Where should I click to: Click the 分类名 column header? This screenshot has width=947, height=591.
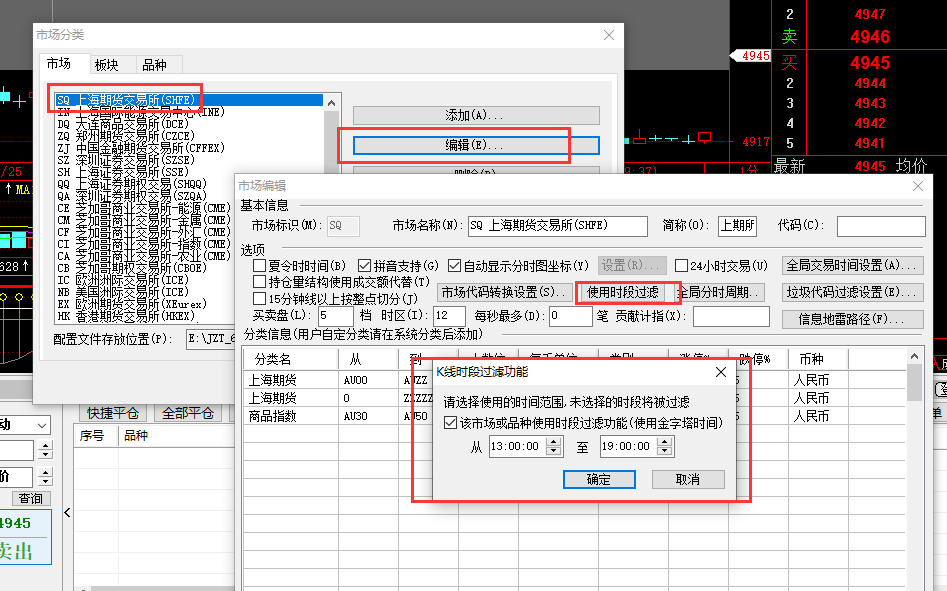291,360
